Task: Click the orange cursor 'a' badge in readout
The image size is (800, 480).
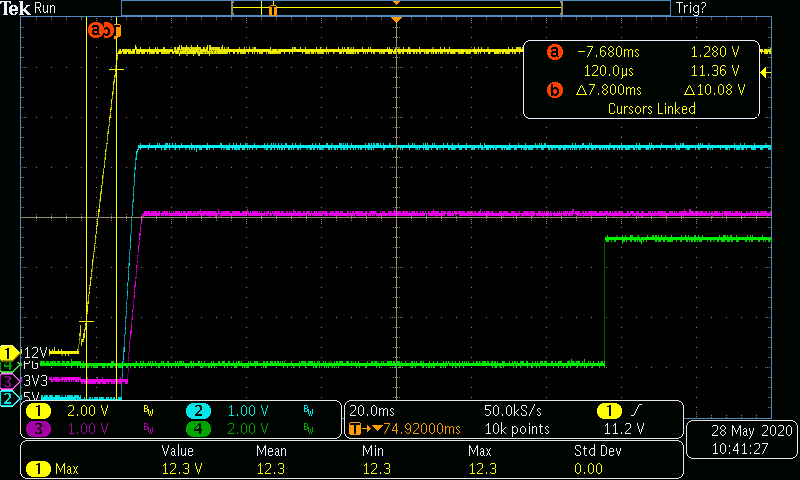Action: tap(555, 53)
